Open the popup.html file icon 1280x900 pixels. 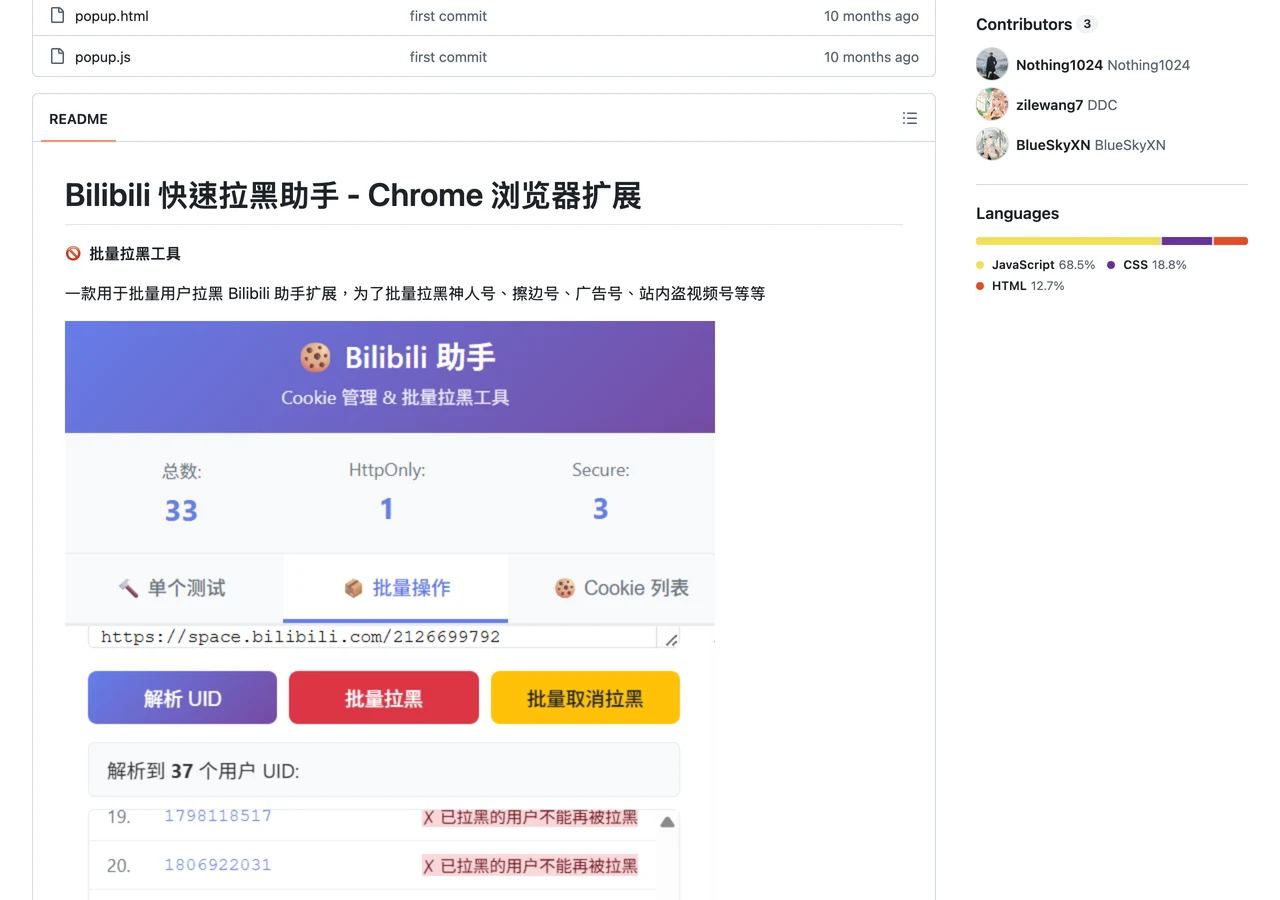click(57, 16)
